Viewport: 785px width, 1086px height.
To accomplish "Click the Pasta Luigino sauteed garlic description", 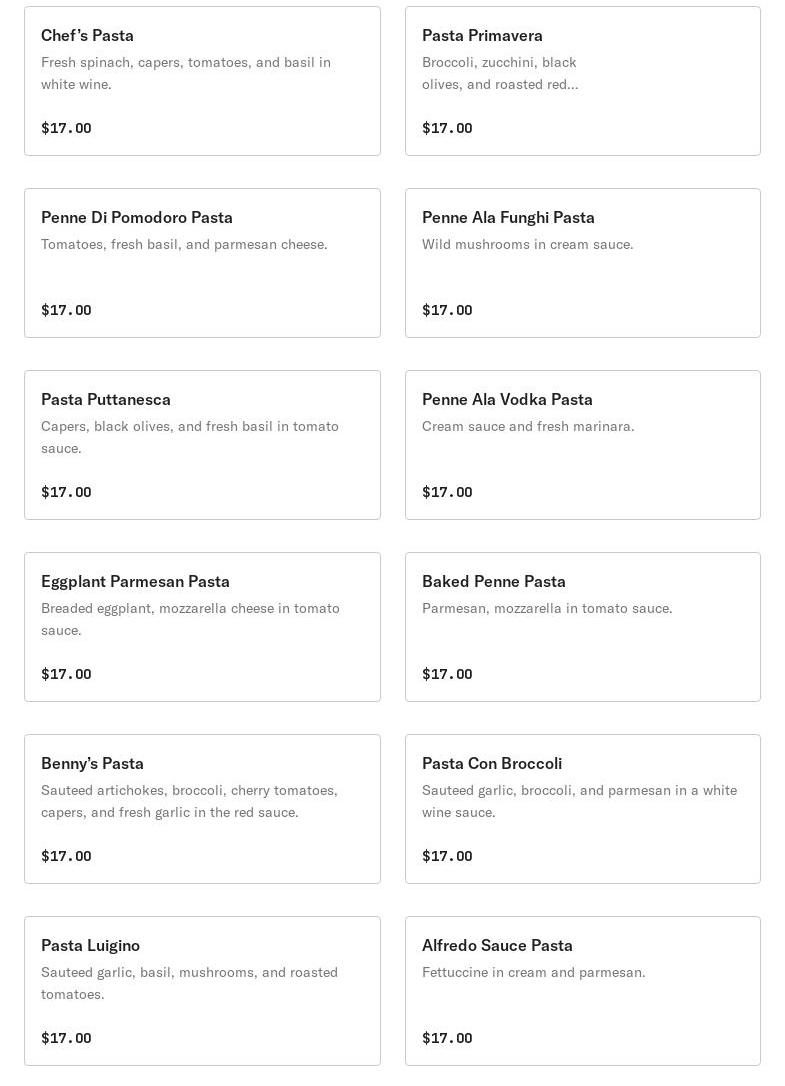I will [x=189, y=983].
